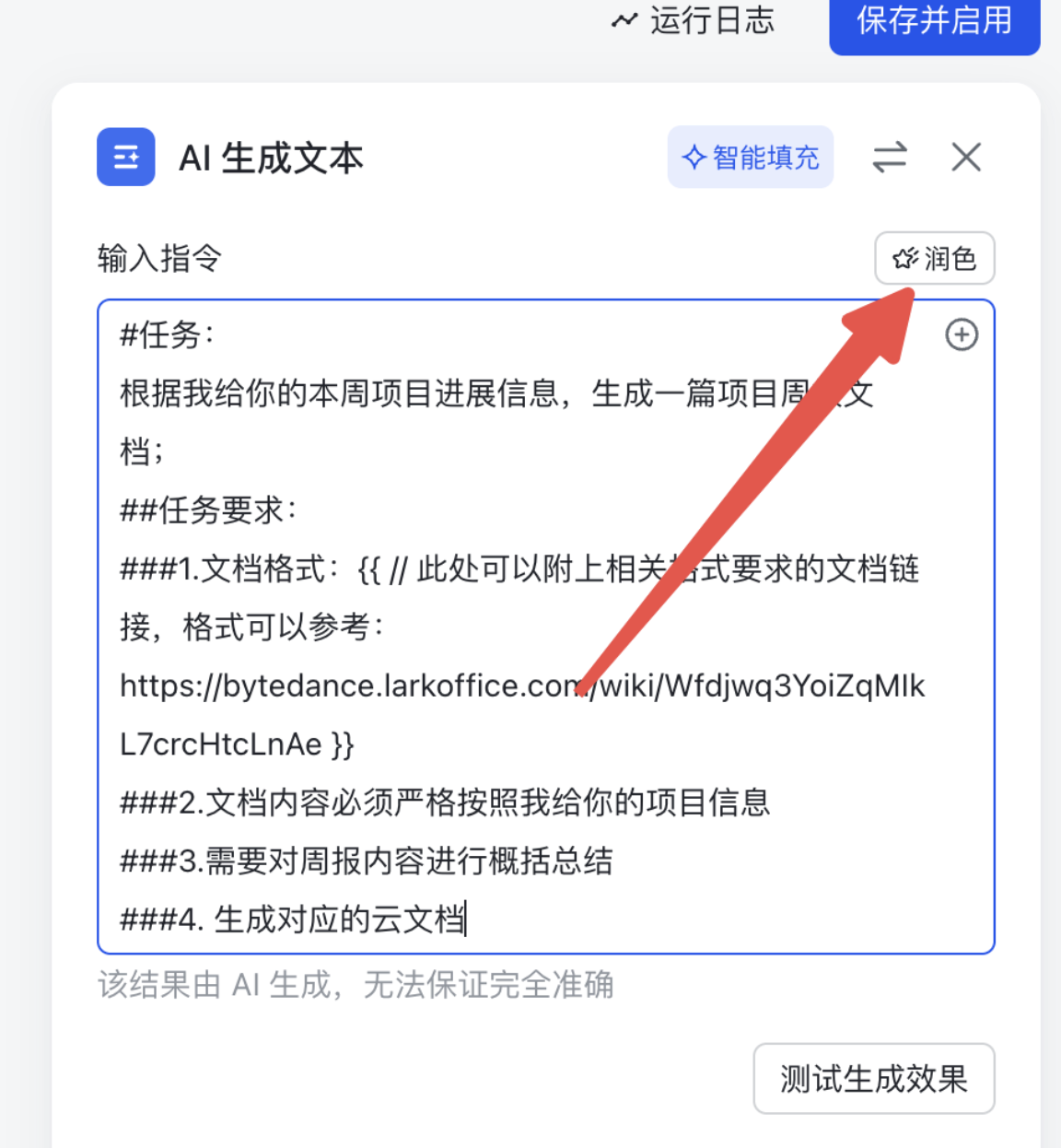The image size is (1061, 1148).
Task: Place cursor after ###4. 生成对应的云文档
Action: pos(467,920)
